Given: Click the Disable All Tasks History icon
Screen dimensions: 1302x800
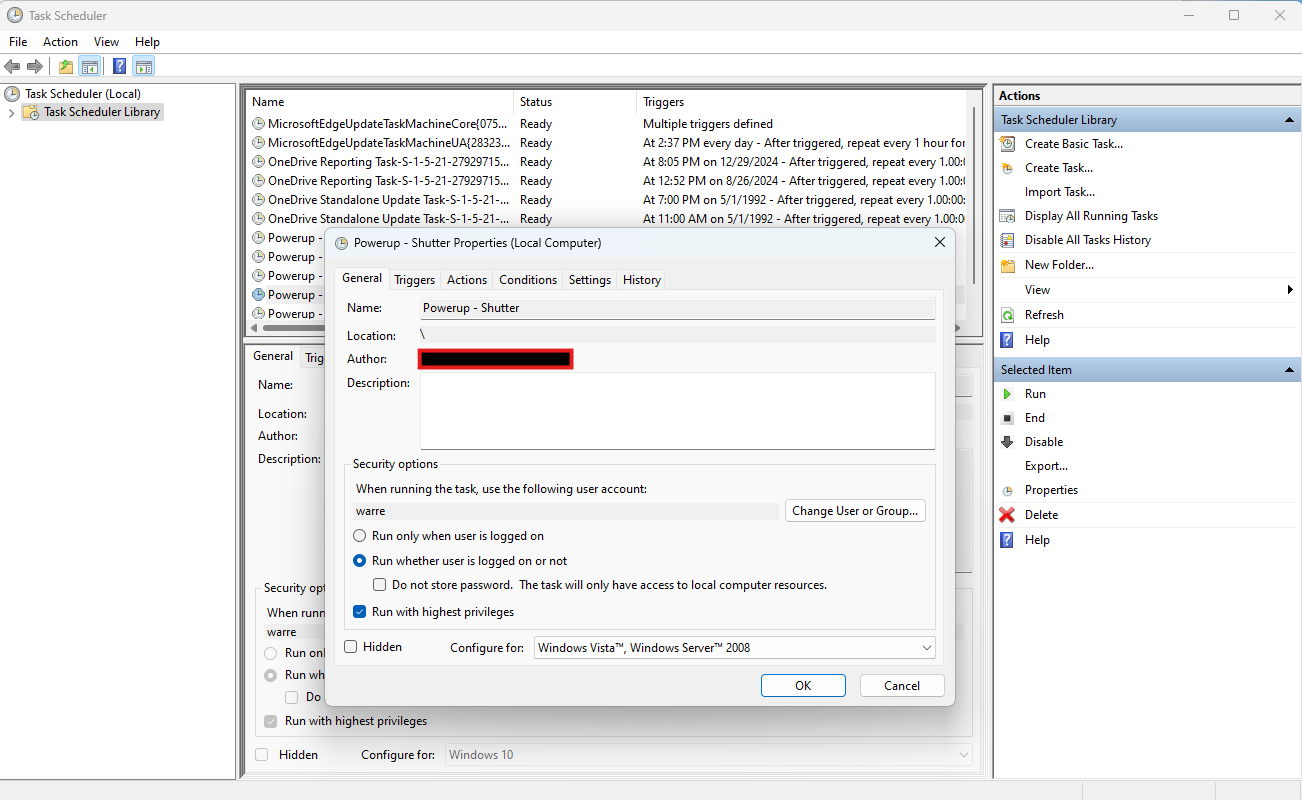Looking at the screenshot, I should [x=1007, y=240].
